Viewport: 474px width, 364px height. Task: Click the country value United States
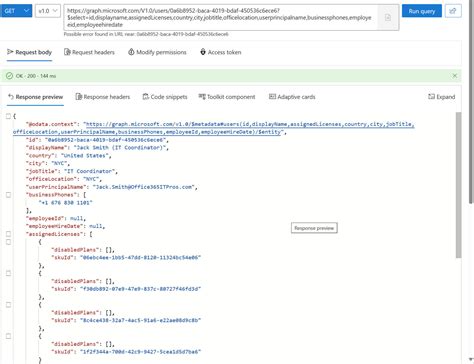coord(85,156)
